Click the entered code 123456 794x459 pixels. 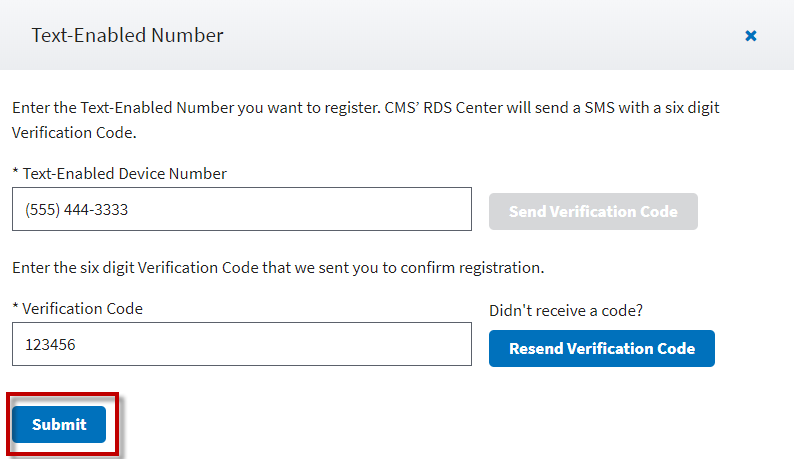(x=51, y=345)
